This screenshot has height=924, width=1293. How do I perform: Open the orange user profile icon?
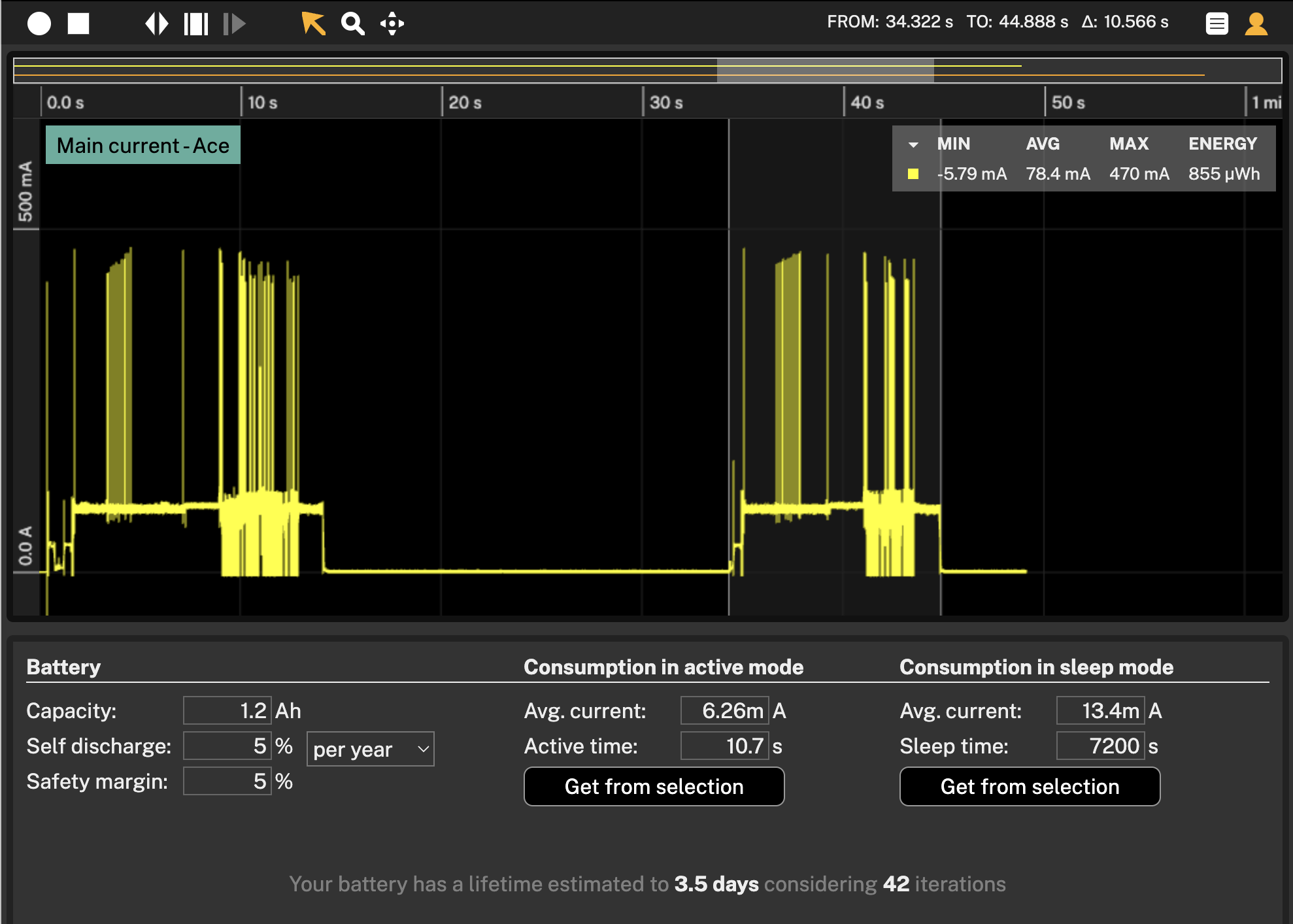1256,24
